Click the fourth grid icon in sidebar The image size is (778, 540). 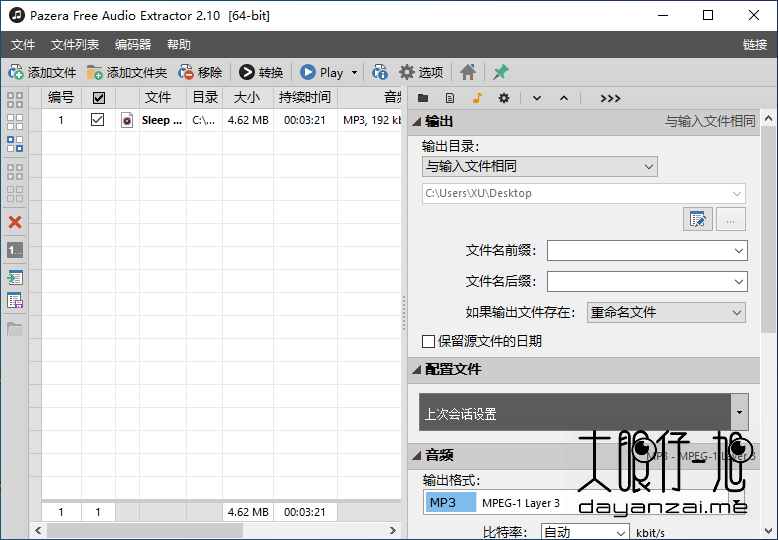click(x=15, y=172)
